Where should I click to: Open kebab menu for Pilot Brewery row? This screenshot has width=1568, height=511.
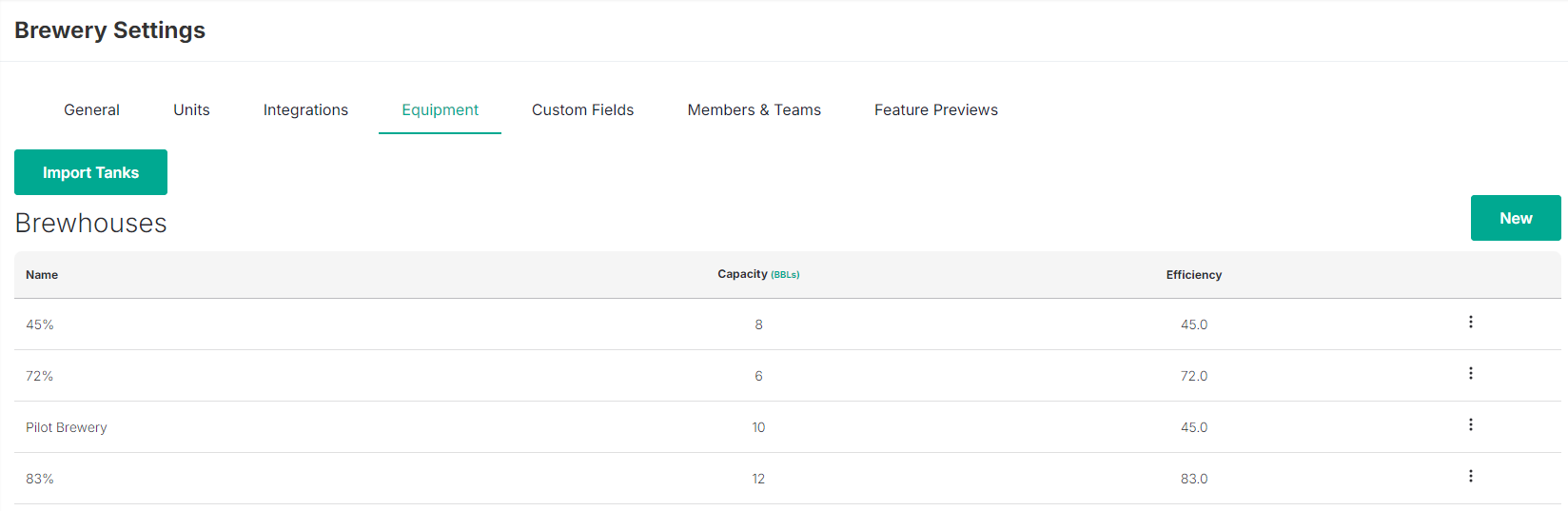coord(1470,425)
